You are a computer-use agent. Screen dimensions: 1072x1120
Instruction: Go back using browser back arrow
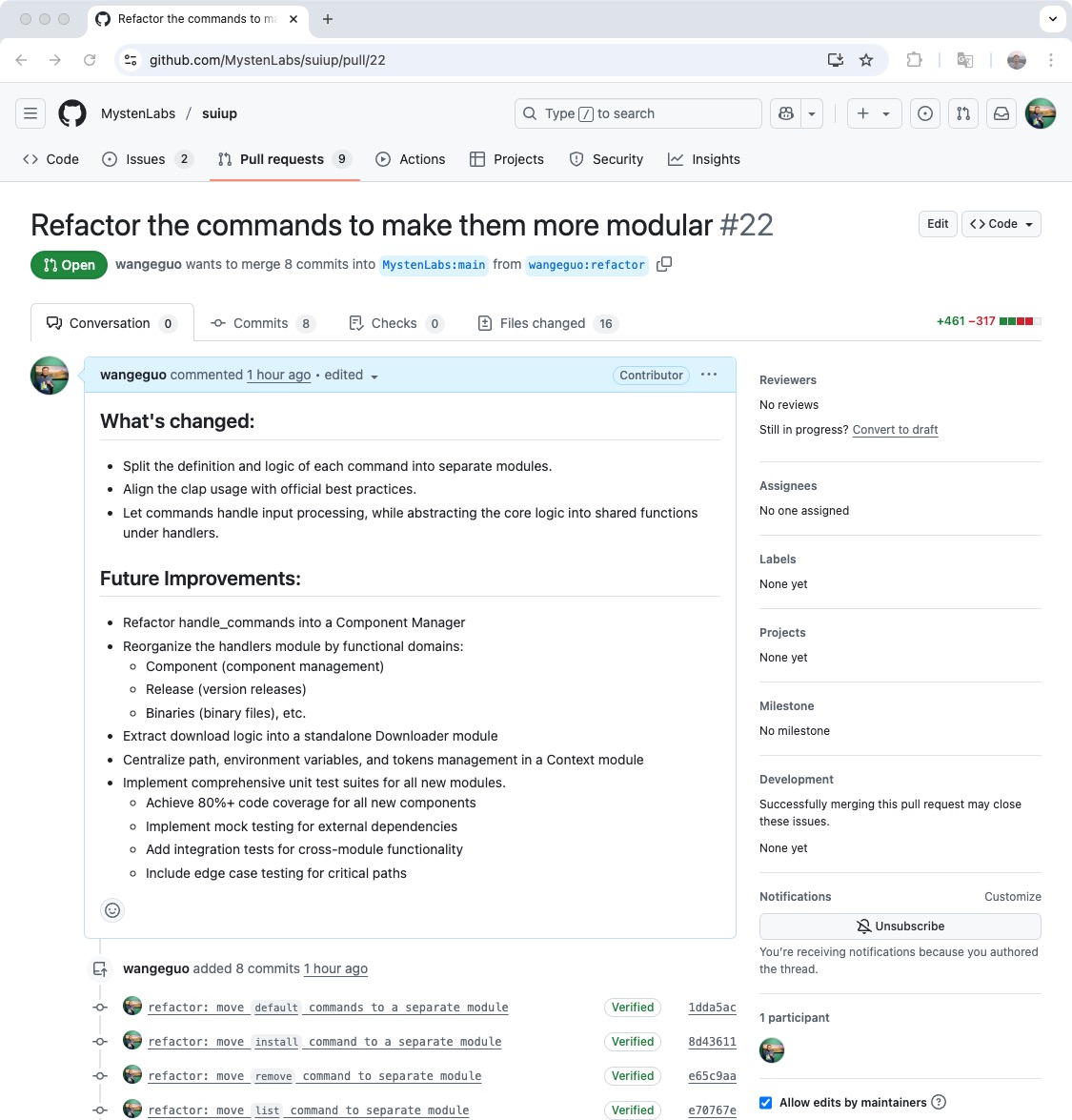click(x=21, y=60)
